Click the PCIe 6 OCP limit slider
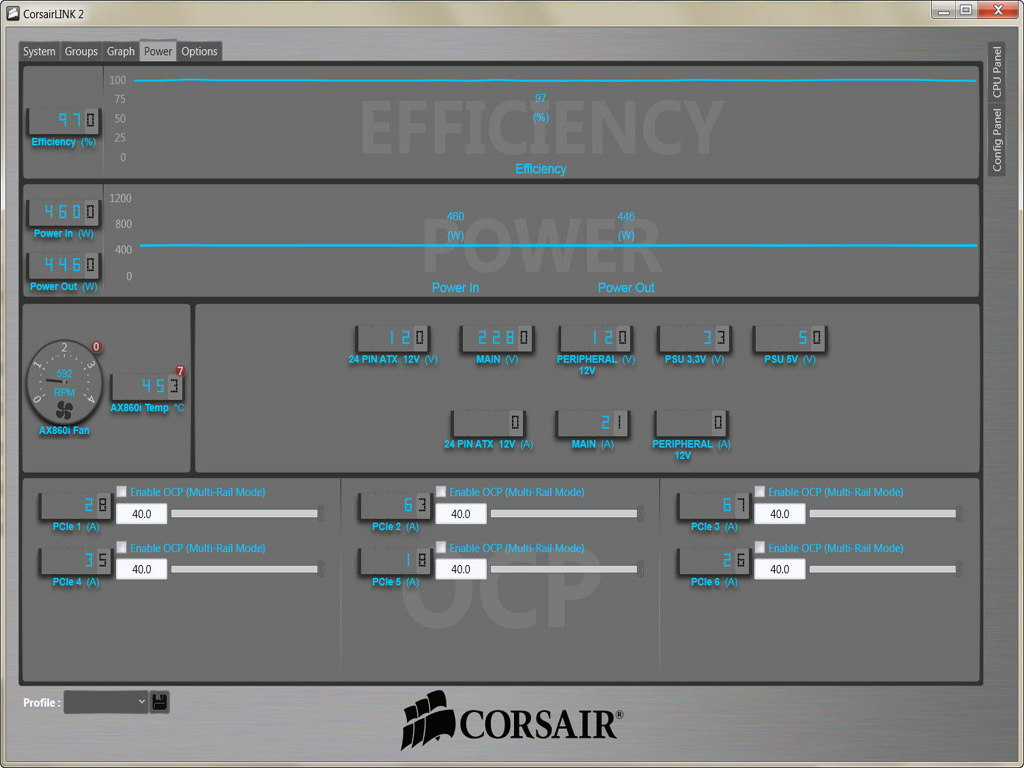This screenshot has width=1024, height=768. pos(886,569)
